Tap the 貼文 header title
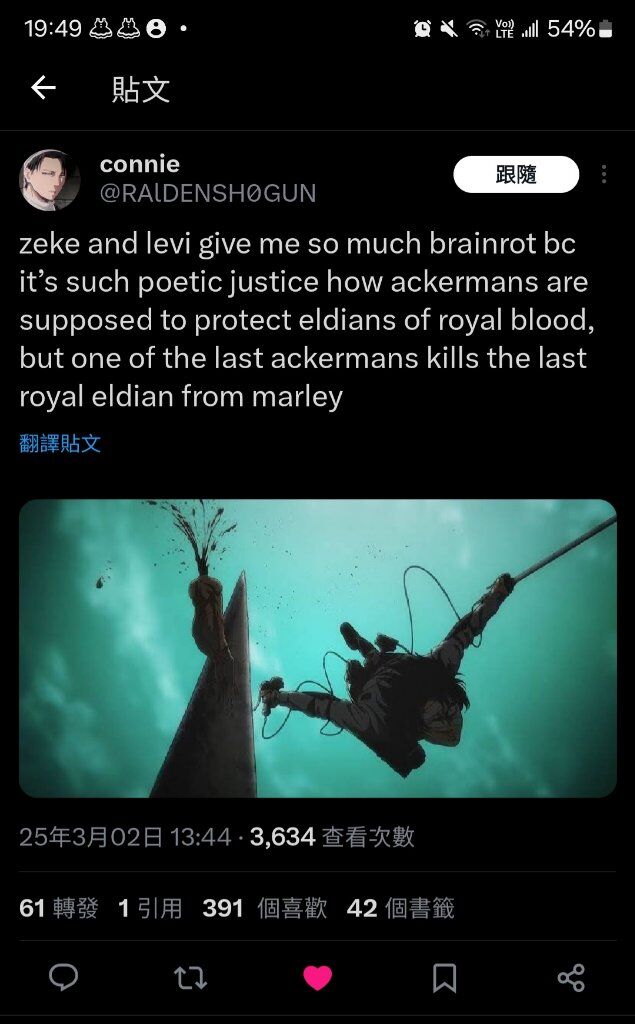 141,89
